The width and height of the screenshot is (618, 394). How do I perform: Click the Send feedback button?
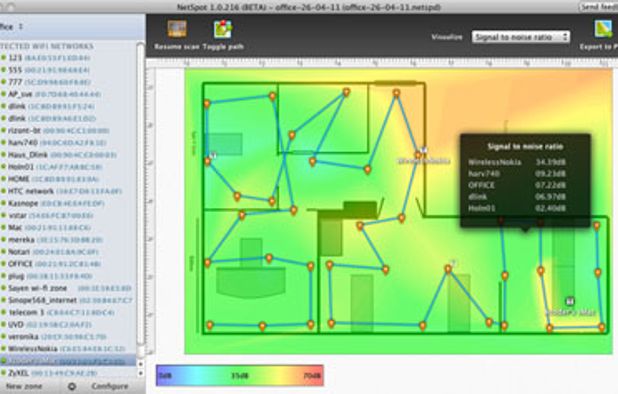coord(598,7)
